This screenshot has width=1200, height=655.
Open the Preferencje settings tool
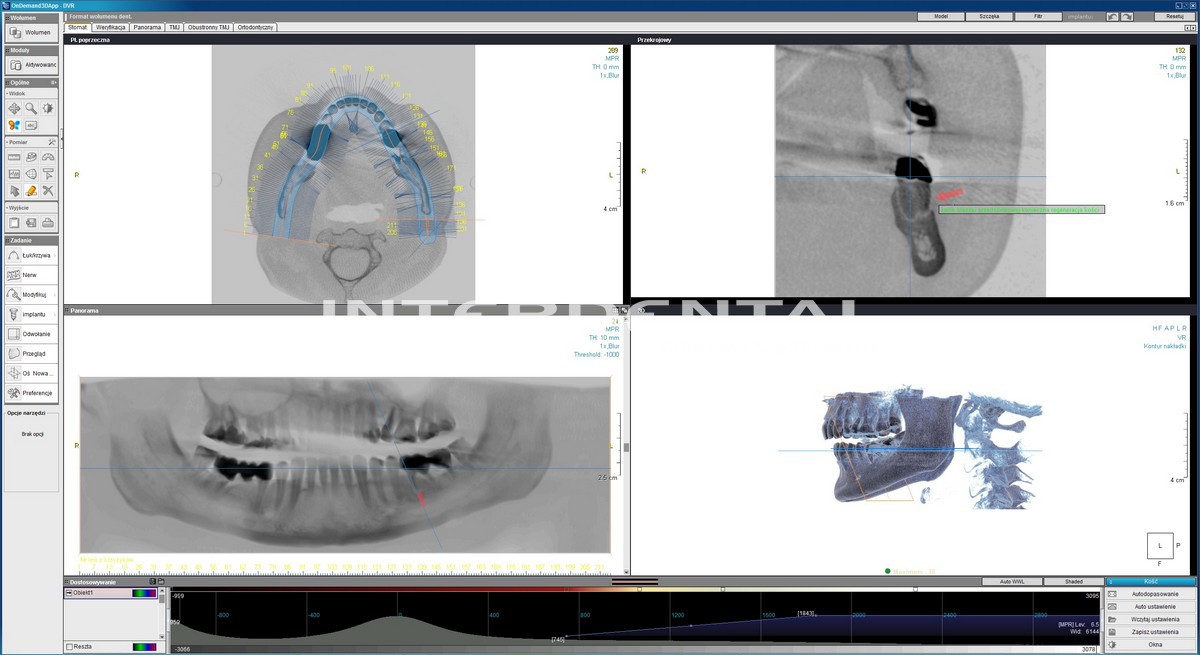(14, 393)
